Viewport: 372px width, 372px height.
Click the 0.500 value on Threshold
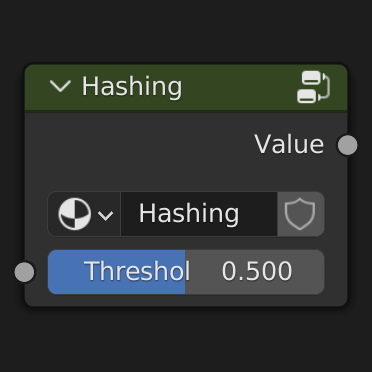point(257,271)
